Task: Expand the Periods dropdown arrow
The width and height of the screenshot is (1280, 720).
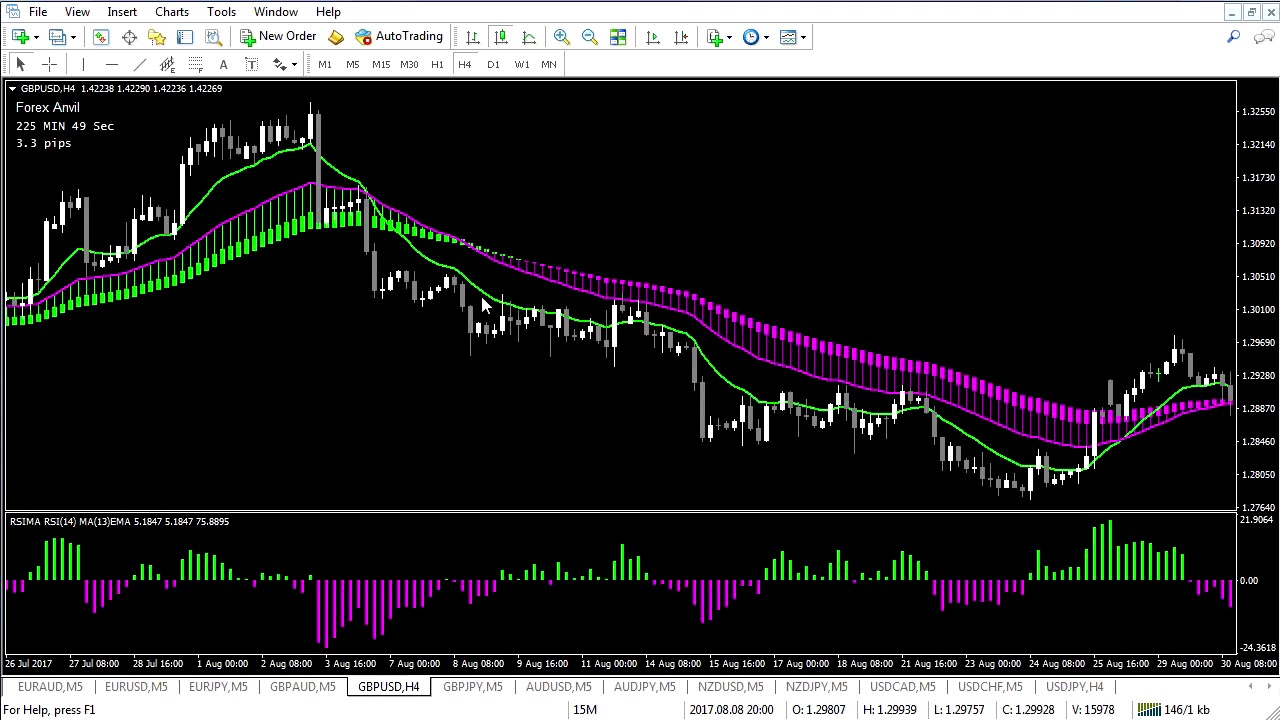Action: coord(766,37)
